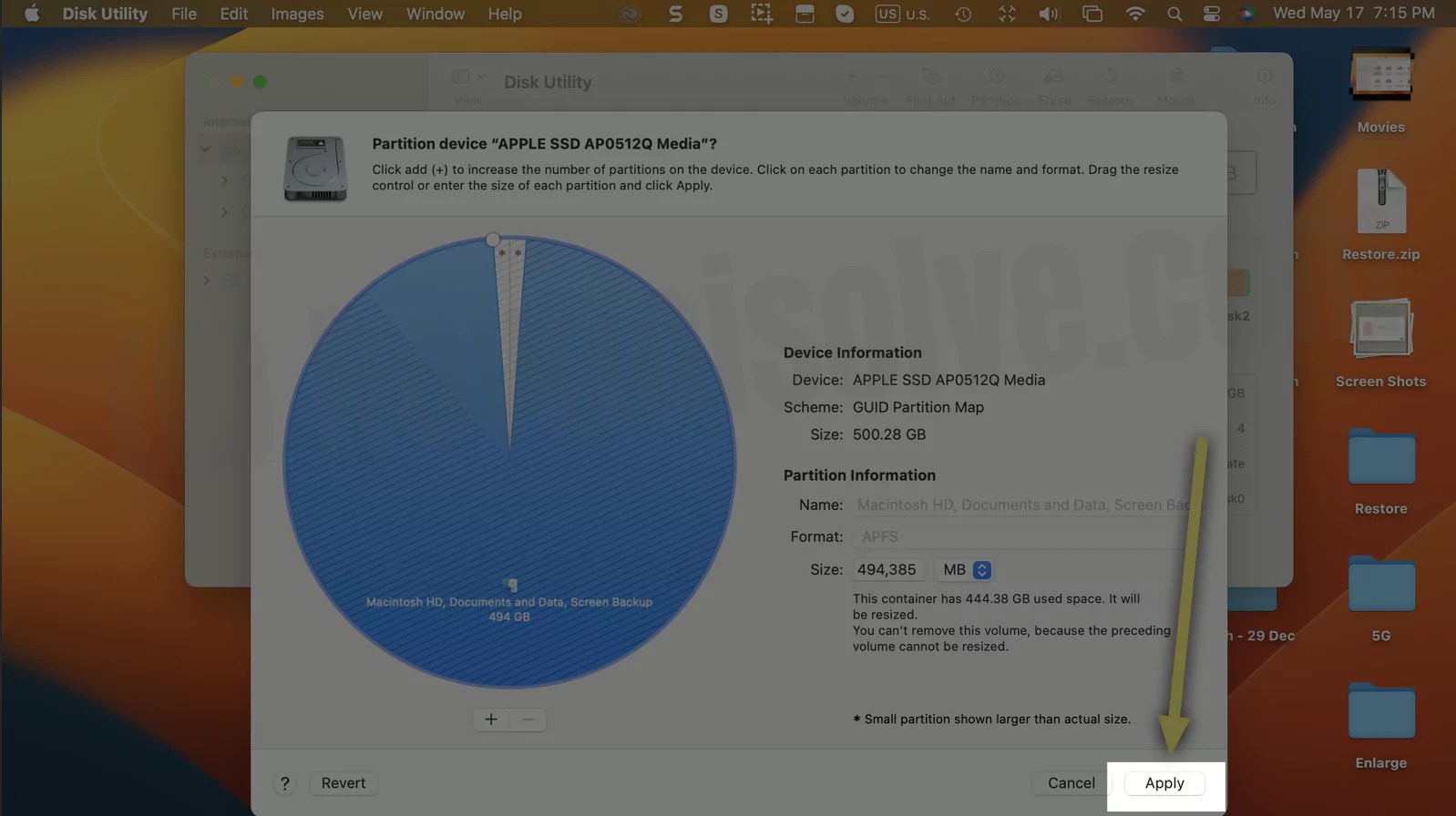Click the Mount toolbar icon
1456x816 pixels.
[1175, 77]
